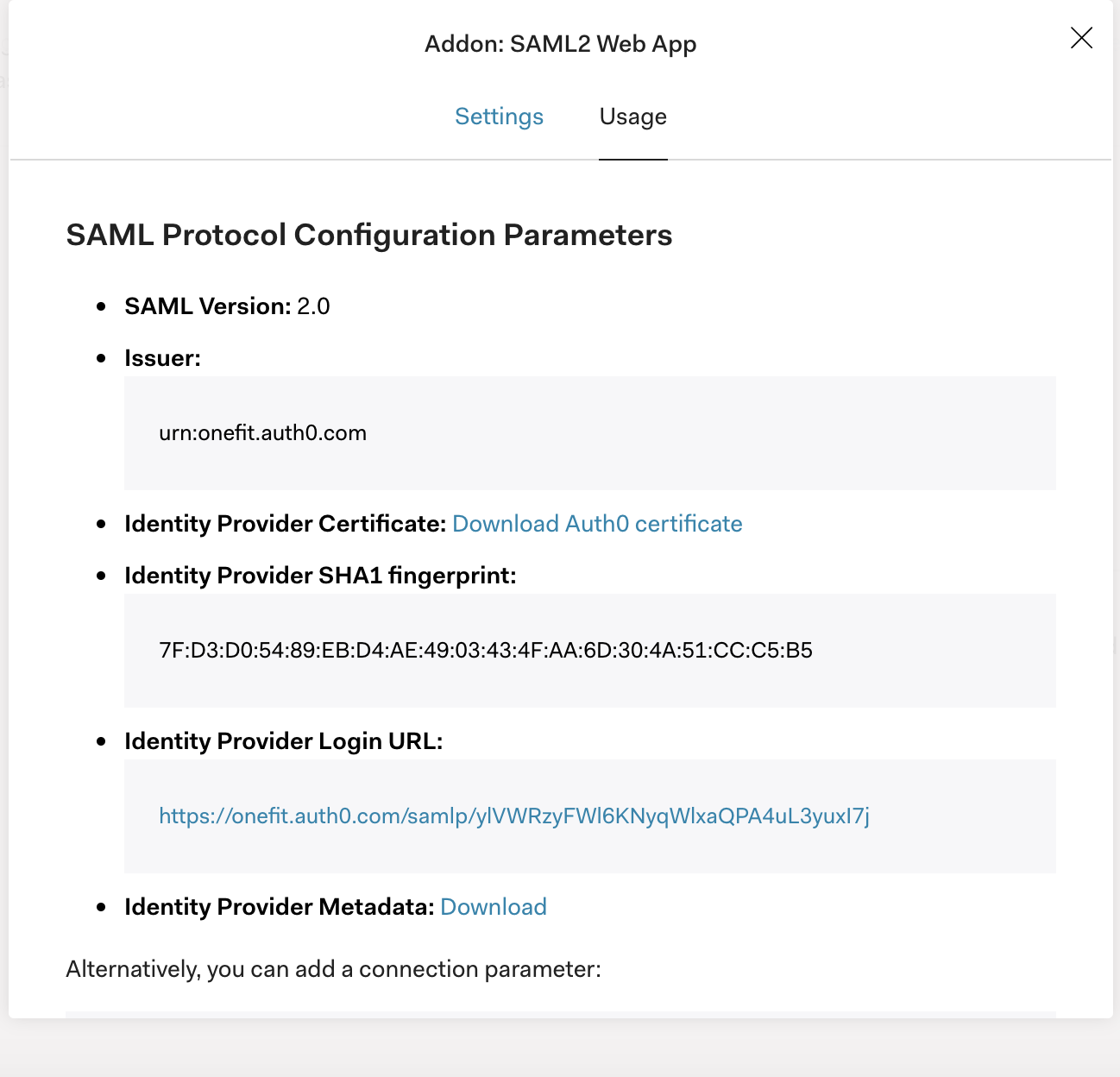Close the Addon: SAML2 Web App dialog
The height and width of the screenshot is (1077, 1120).
tap(1081, 38)
